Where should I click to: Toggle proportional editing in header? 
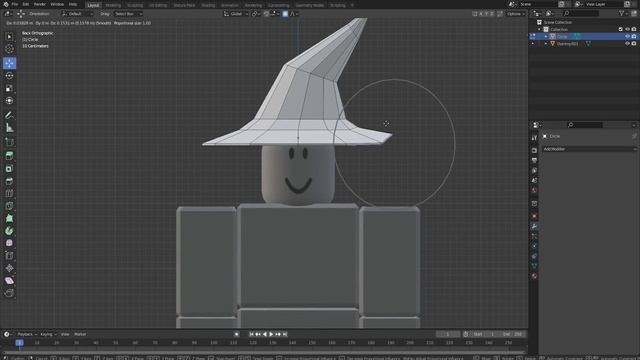[x=285, y=14]
